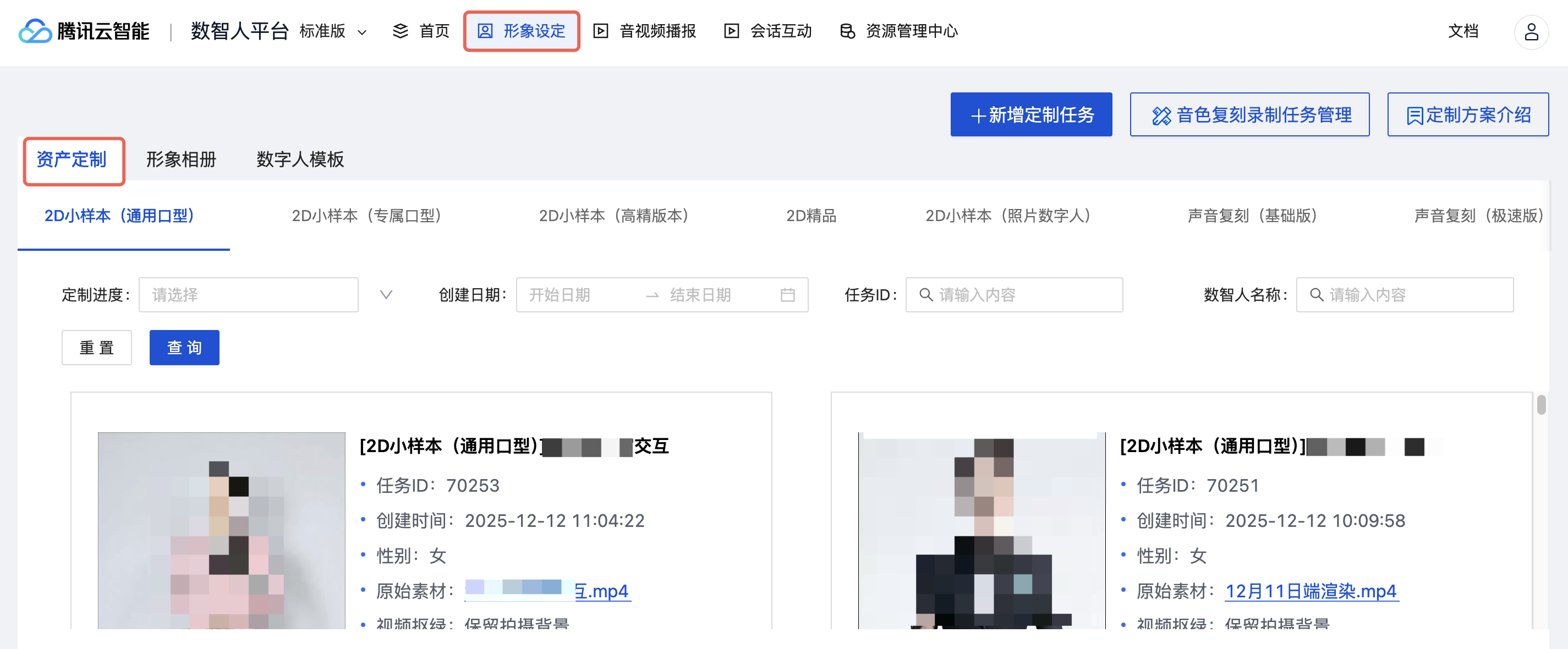Switch to 形象相册 tab
This screenshot has height=649, width=1568.
181,159
